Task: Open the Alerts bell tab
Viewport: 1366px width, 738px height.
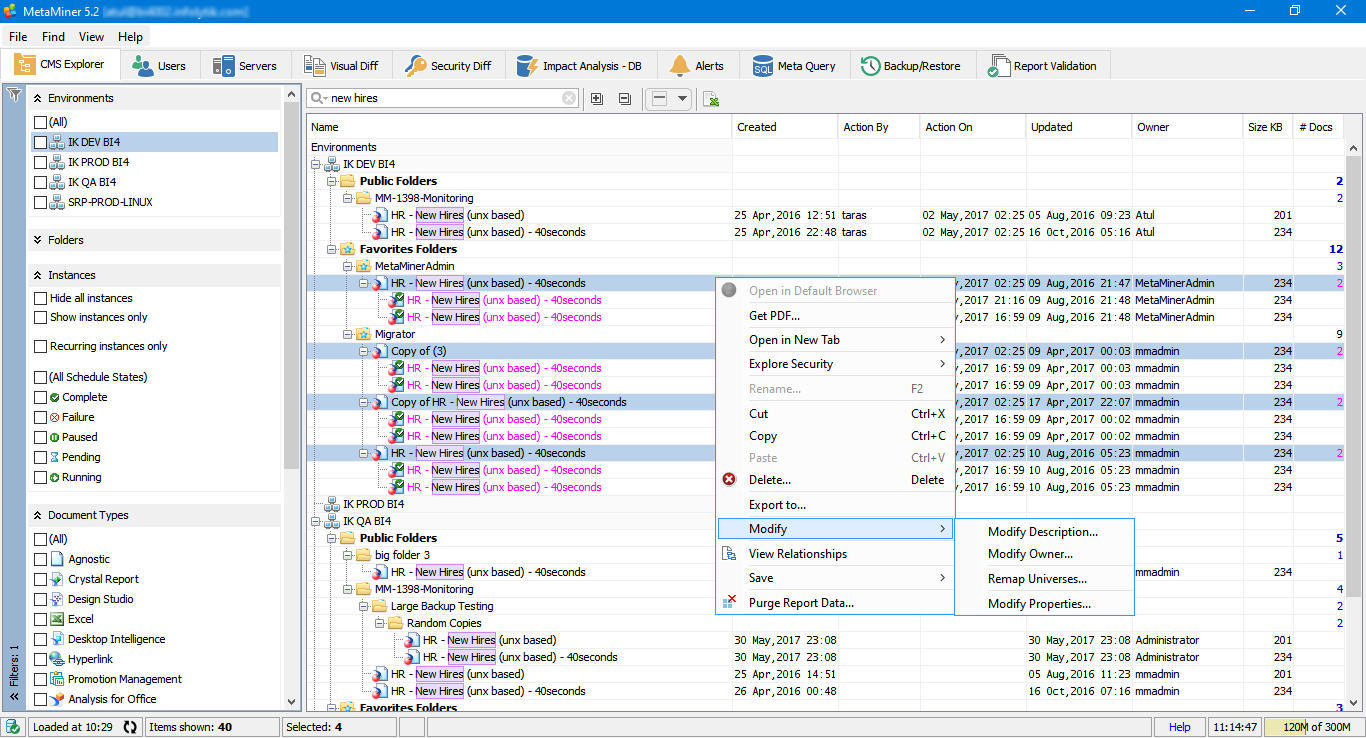Action: pos(697,66)
